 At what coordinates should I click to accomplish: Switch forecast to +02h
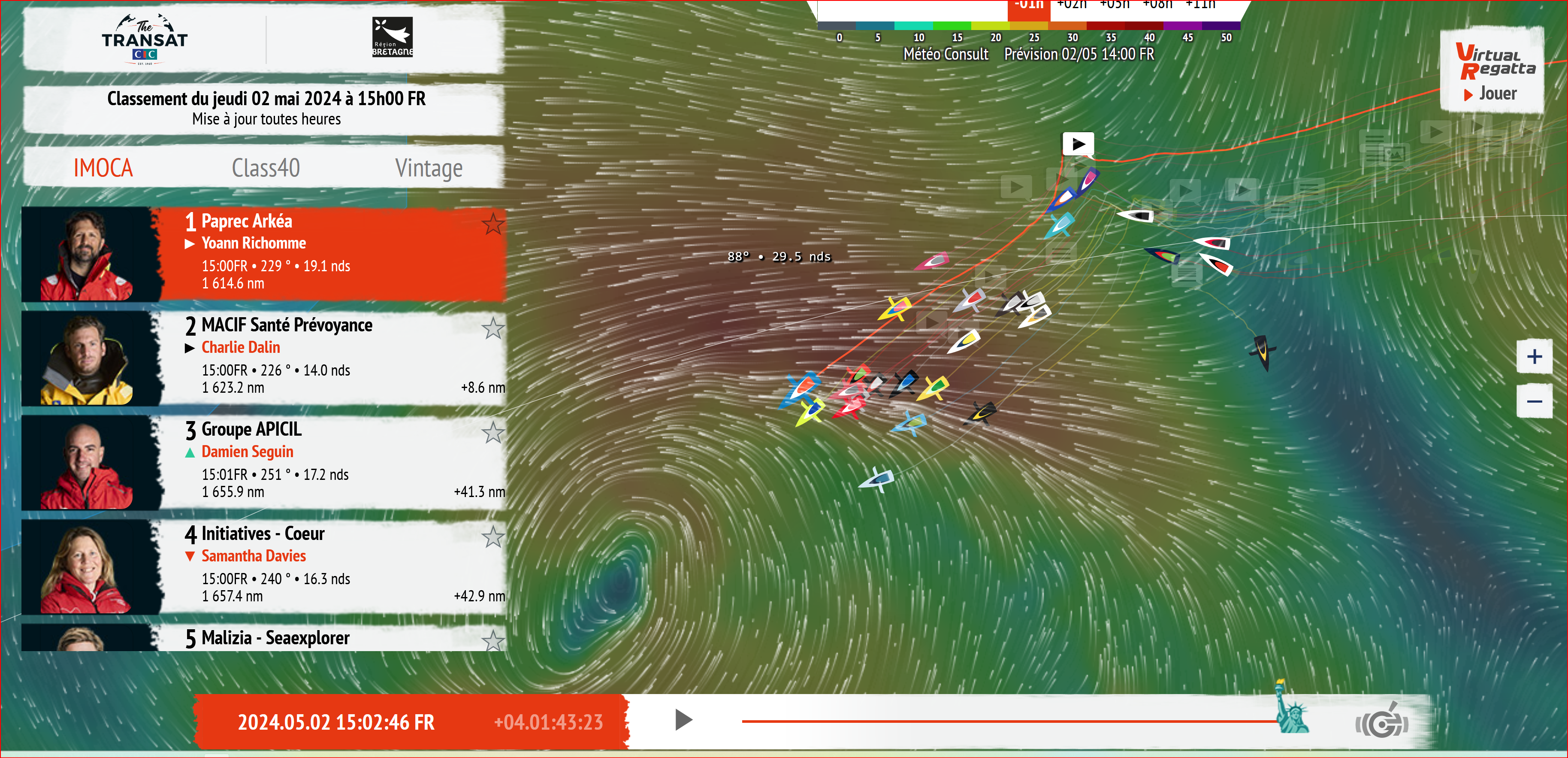pyautogui.click(x=1071, y=5)
